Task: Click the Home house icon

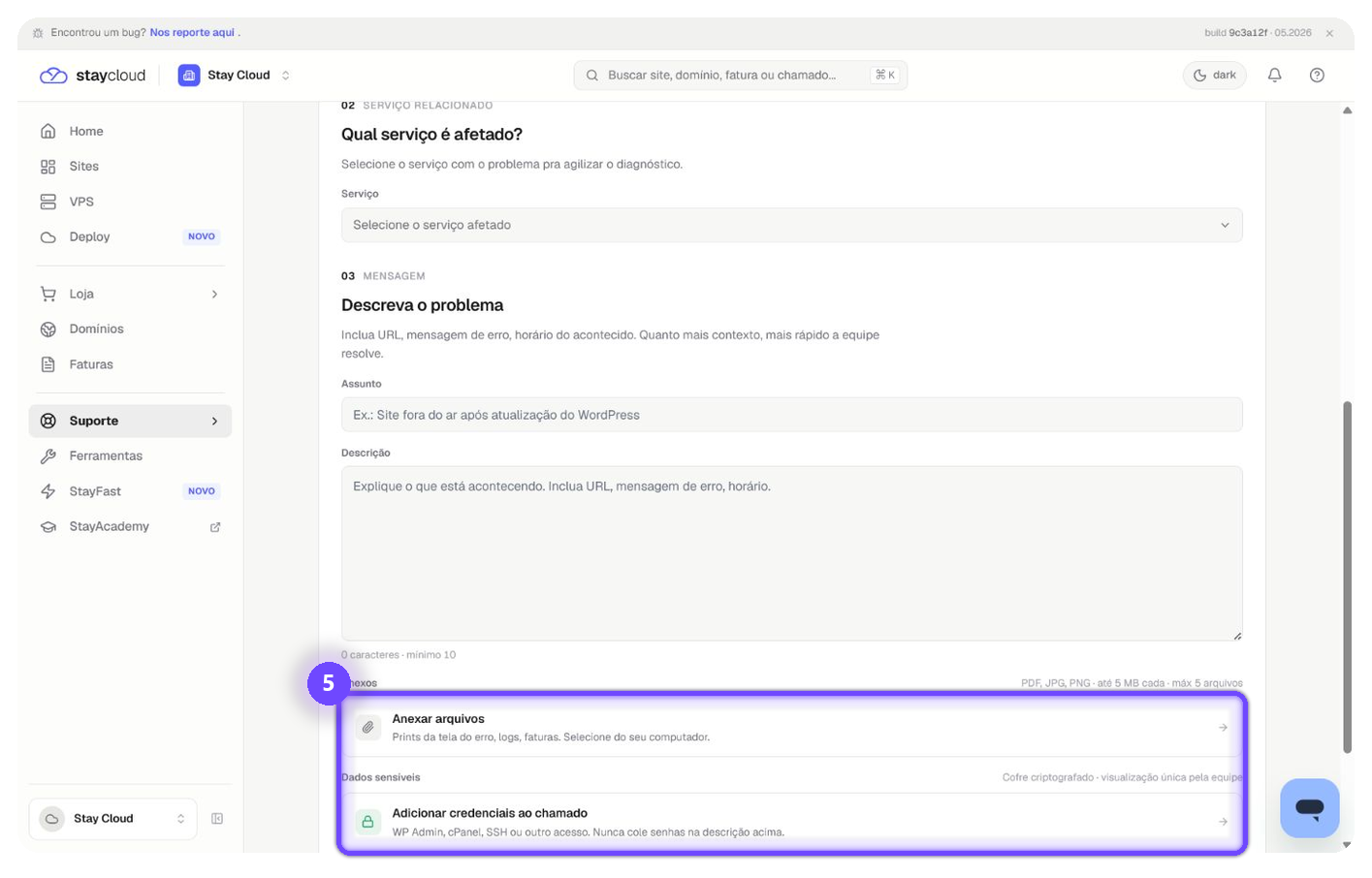Action: tap(48, 131)
